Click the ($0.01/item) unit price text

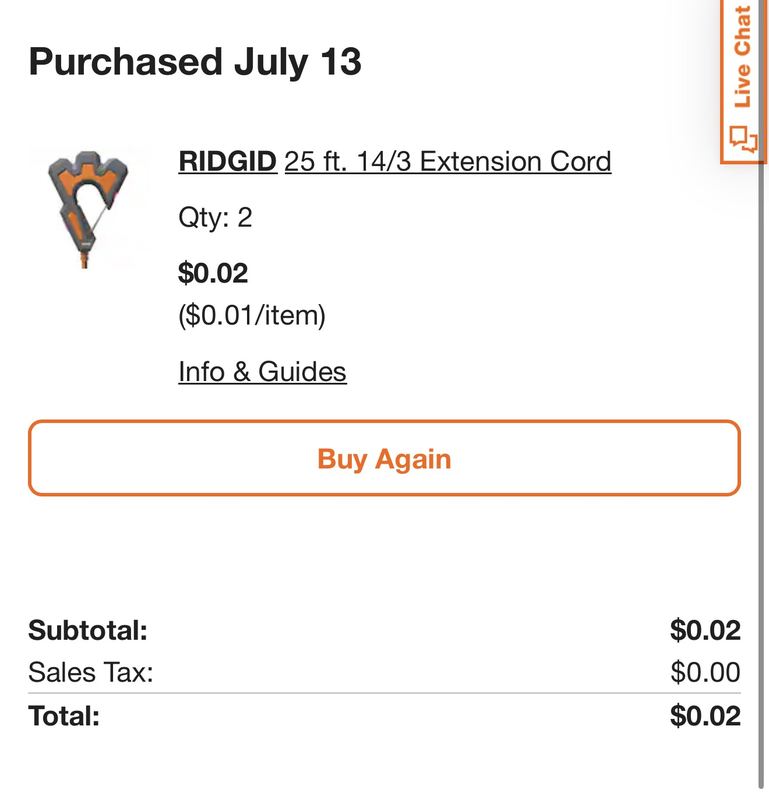click(x=252, y=315)
